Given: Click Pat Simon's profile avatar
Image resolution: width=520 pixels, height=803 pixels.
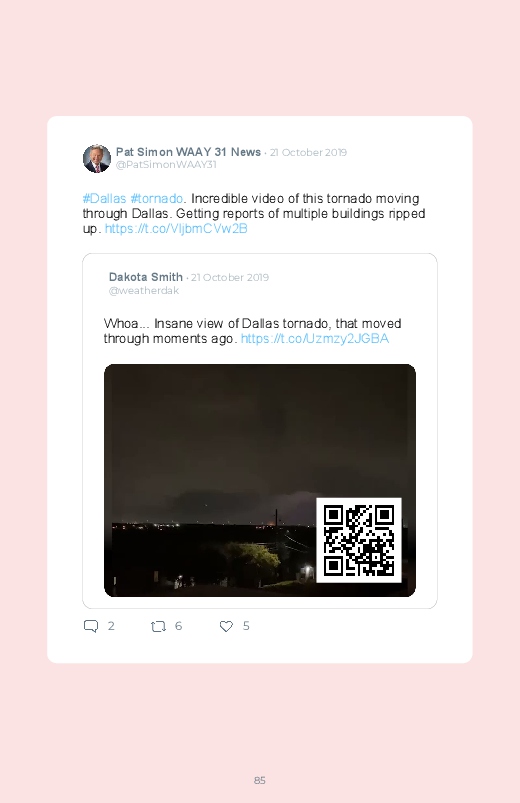Looking at the screenshot, I should [x=97, y=158].
